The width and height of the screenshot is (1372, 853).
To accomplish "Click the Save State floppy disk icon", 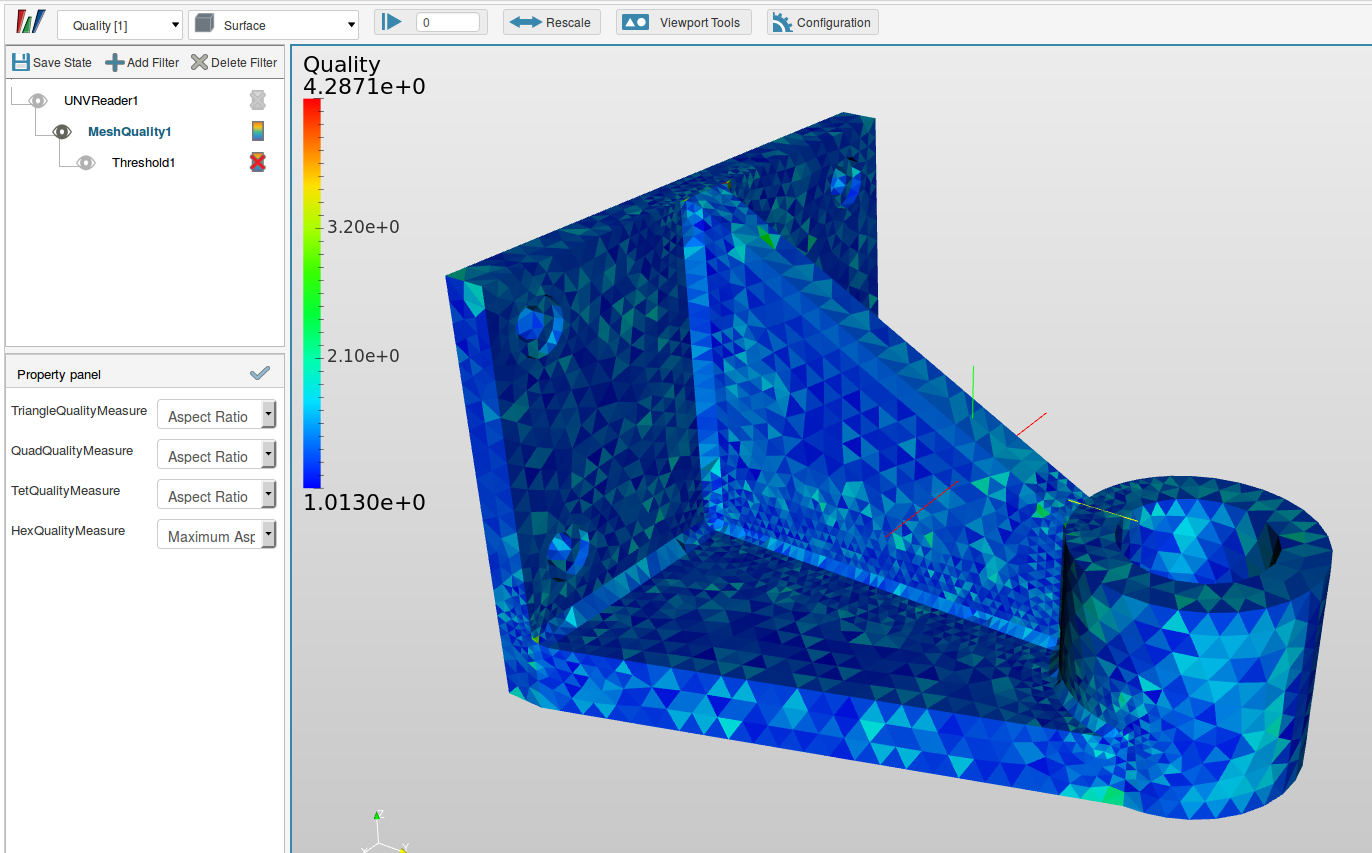I will point(21,62).
